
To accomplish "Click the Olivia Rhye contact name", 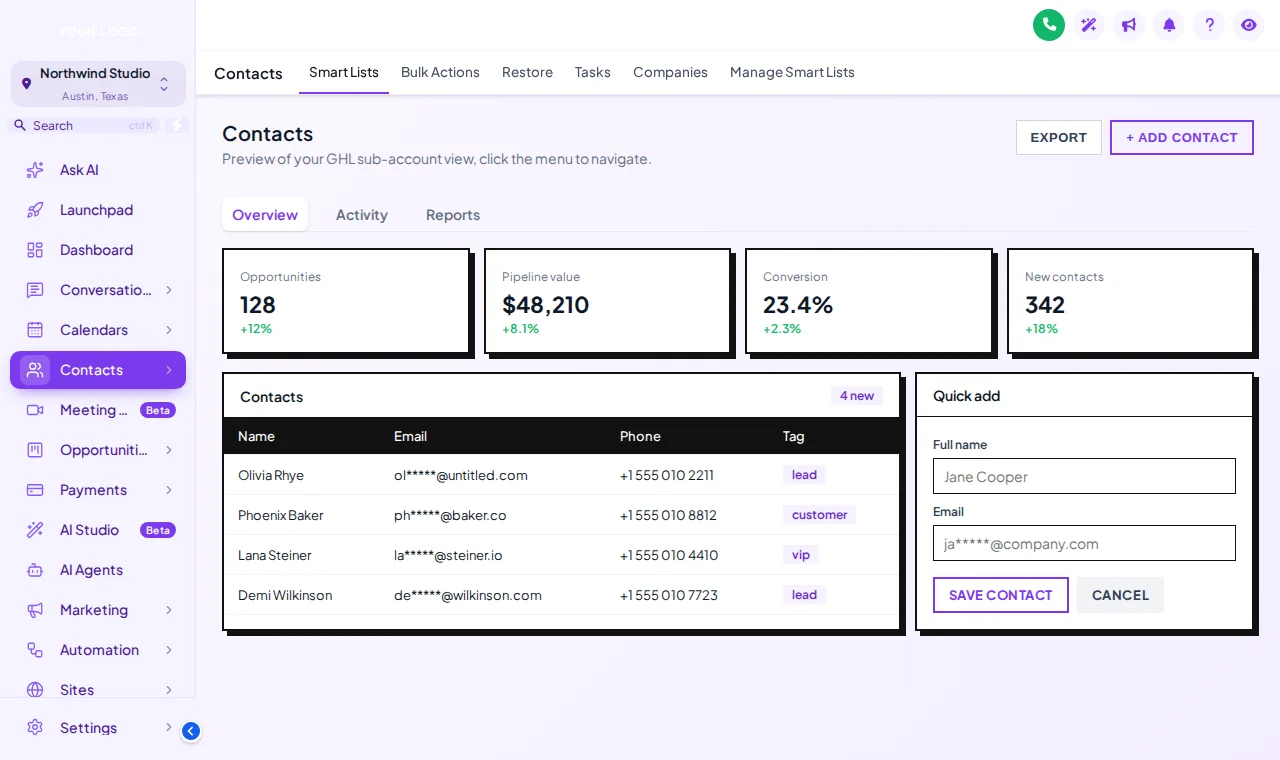I will click(271, 475).
